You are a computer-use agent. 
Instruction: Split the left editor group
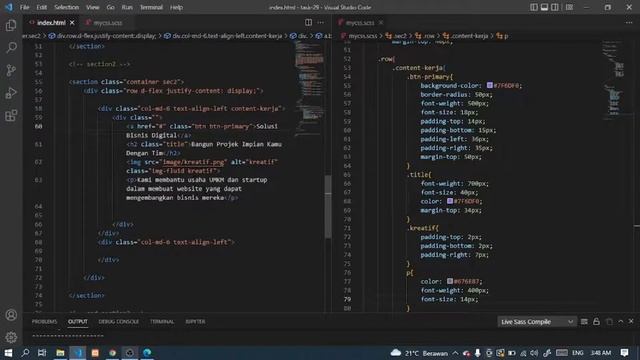click(309, 22)
